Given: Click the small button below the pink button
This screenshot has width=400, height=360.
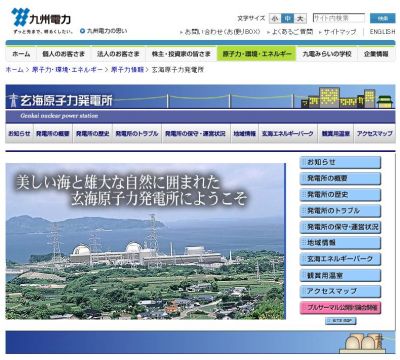Looking at the screenshot, I should click(341, 321).
